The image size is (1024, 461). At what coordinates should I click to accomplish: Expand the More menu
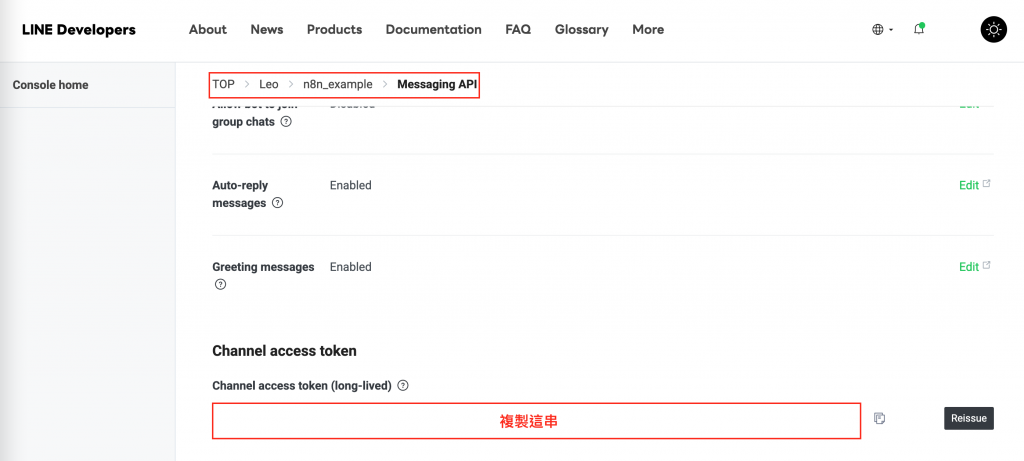[648, 29]
